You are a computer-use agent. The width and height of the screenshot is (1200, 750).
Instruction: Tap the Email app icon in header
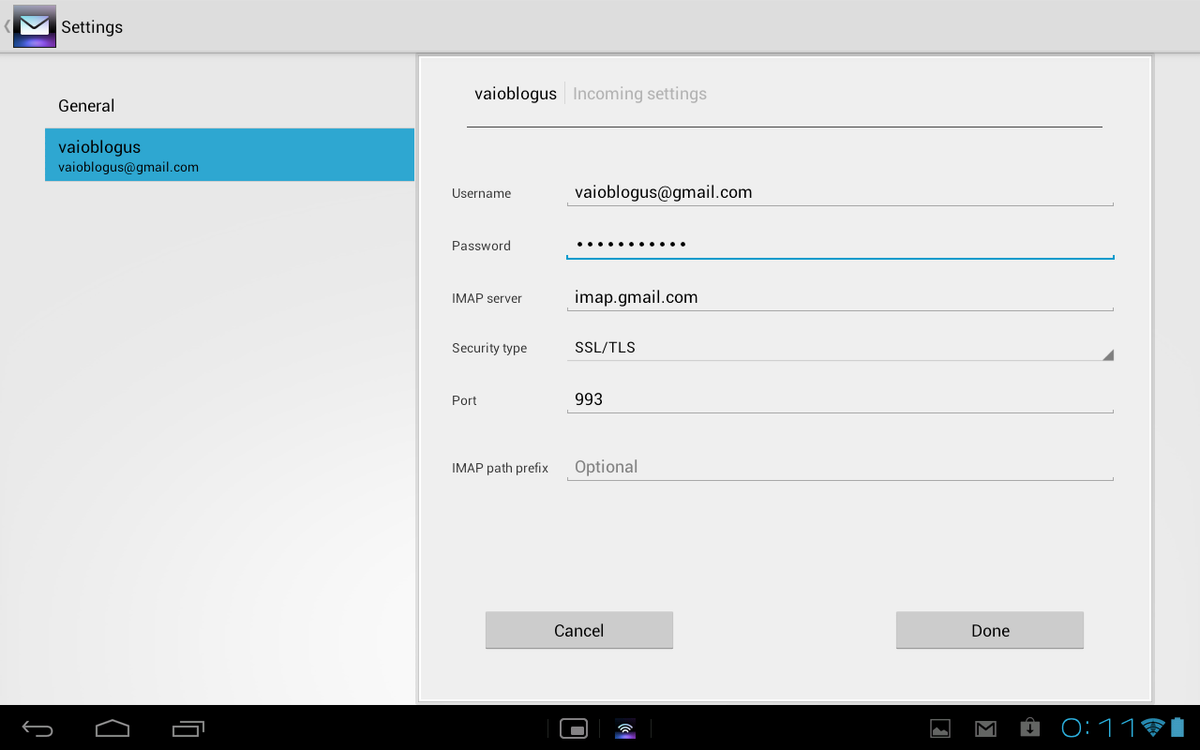pos(34,27)
